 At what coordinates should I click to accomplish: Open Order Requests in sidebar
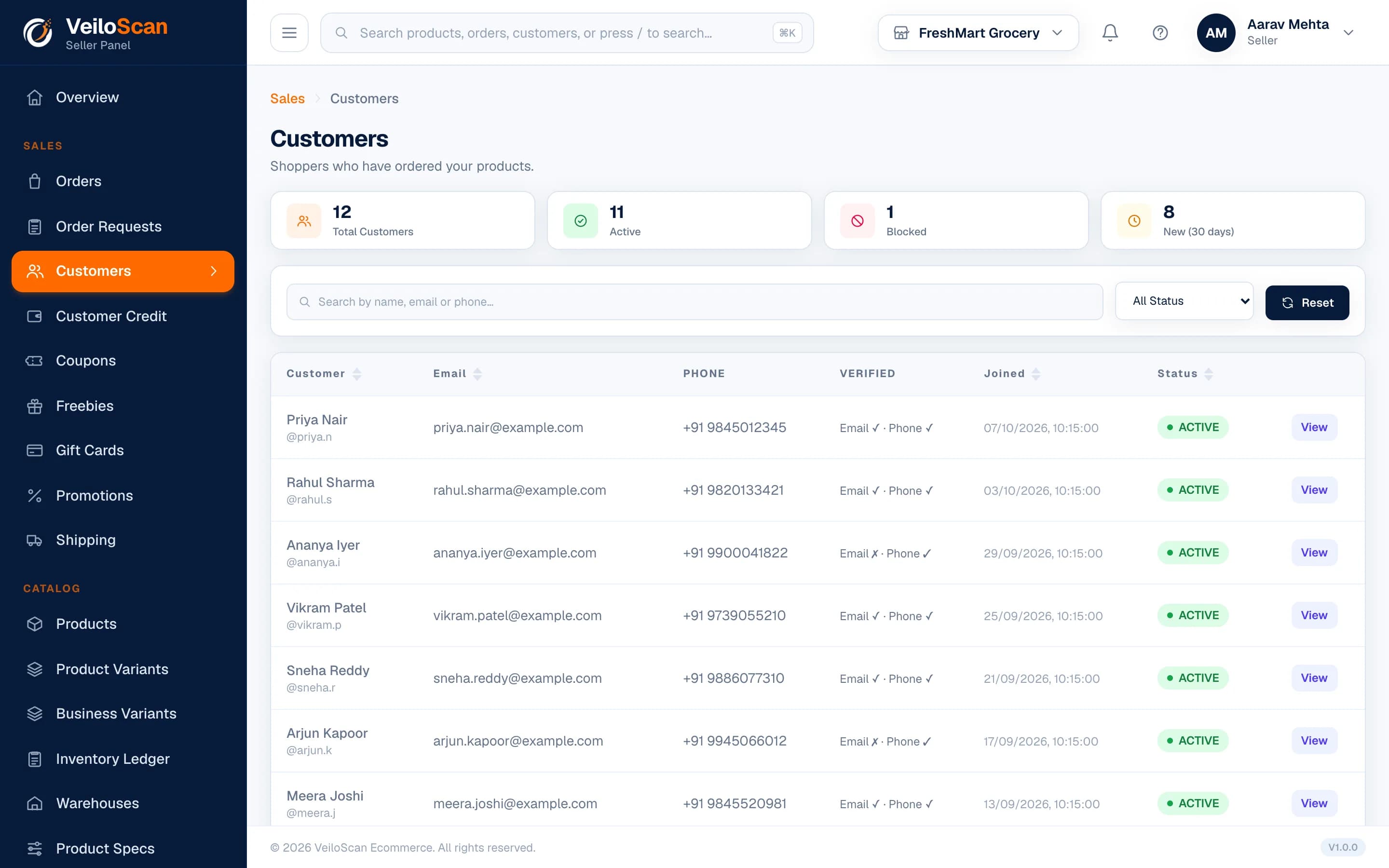click(123, 227)
